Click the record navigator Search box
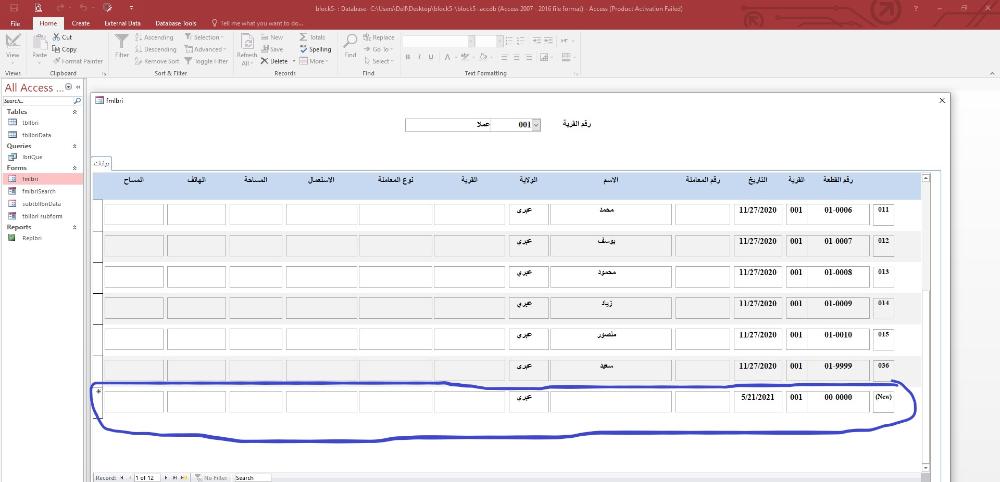1000x482 pixels. tap(252, 478)
